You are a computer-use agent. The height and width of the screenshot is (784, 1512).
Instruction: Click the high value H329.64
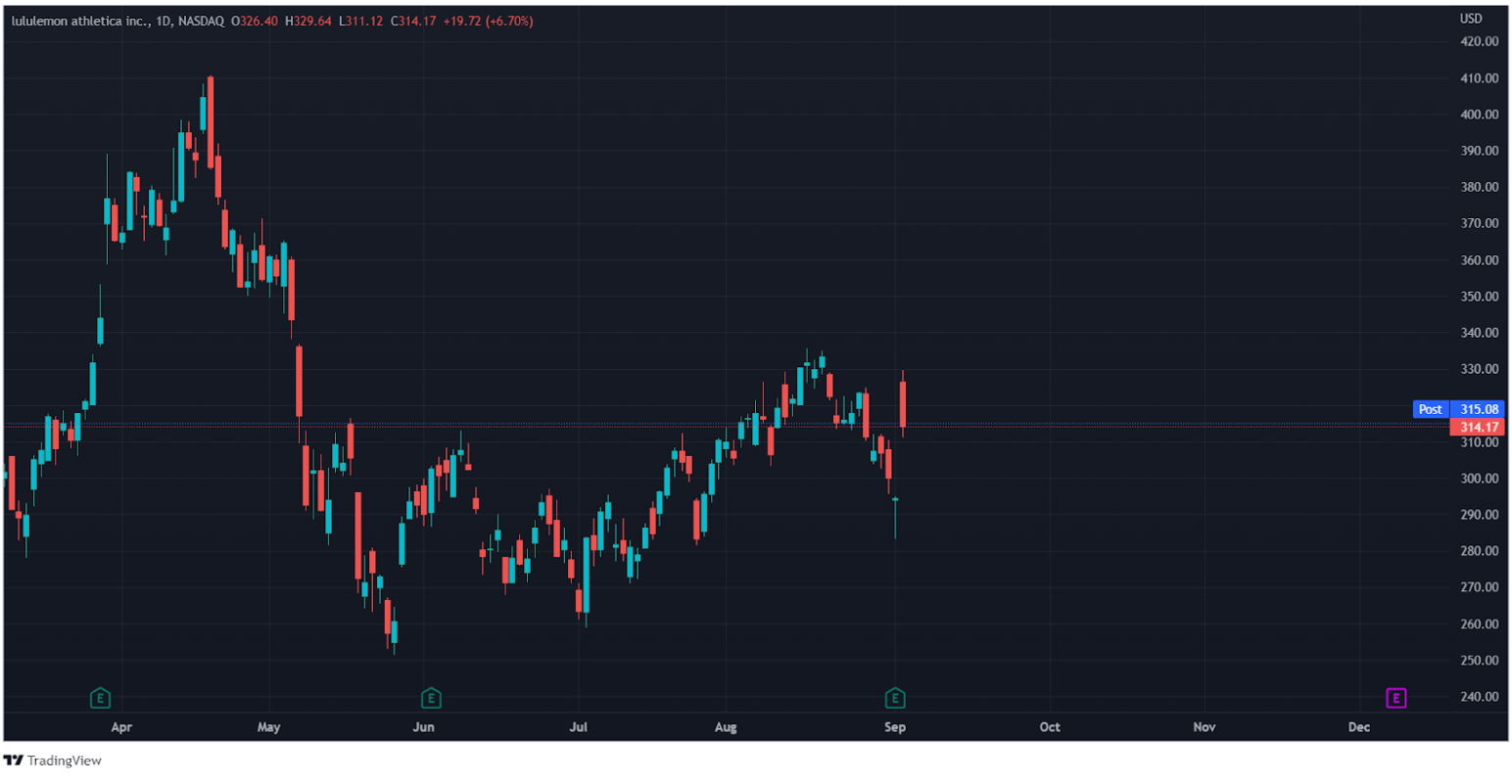tap(309, 21)
